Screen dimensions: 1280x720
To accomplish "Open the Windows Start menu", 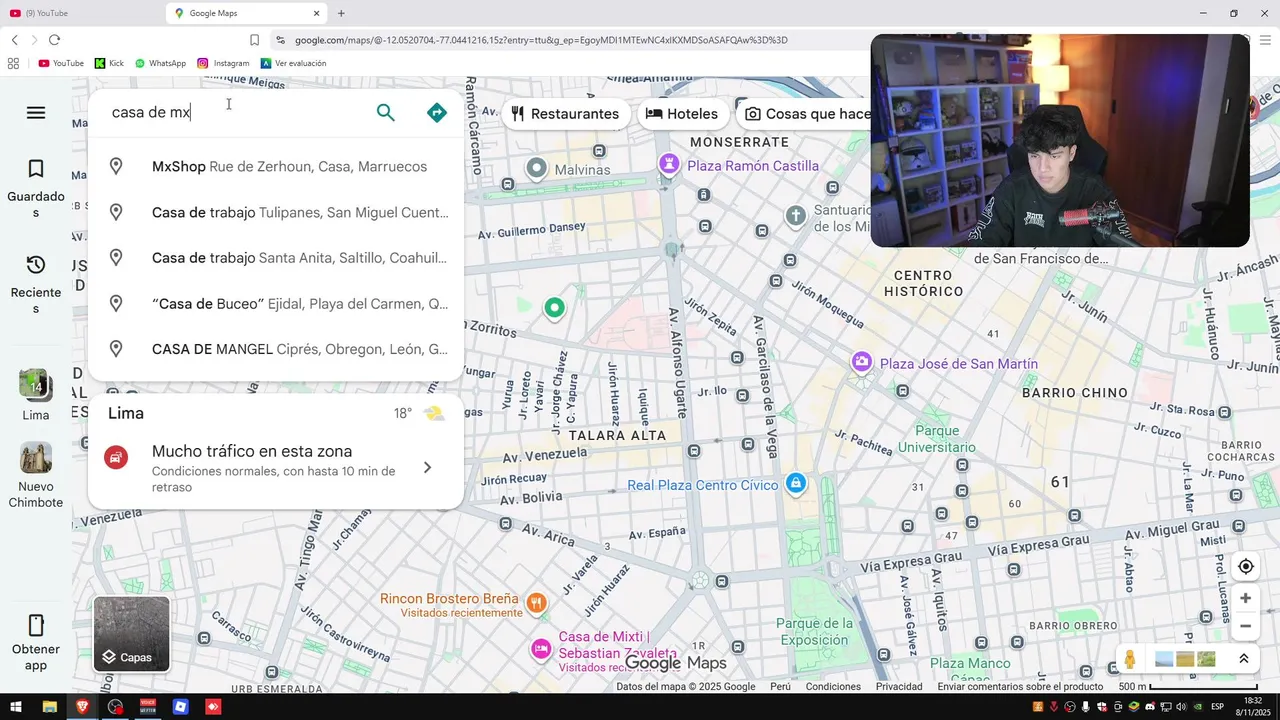I will (16, 707).
